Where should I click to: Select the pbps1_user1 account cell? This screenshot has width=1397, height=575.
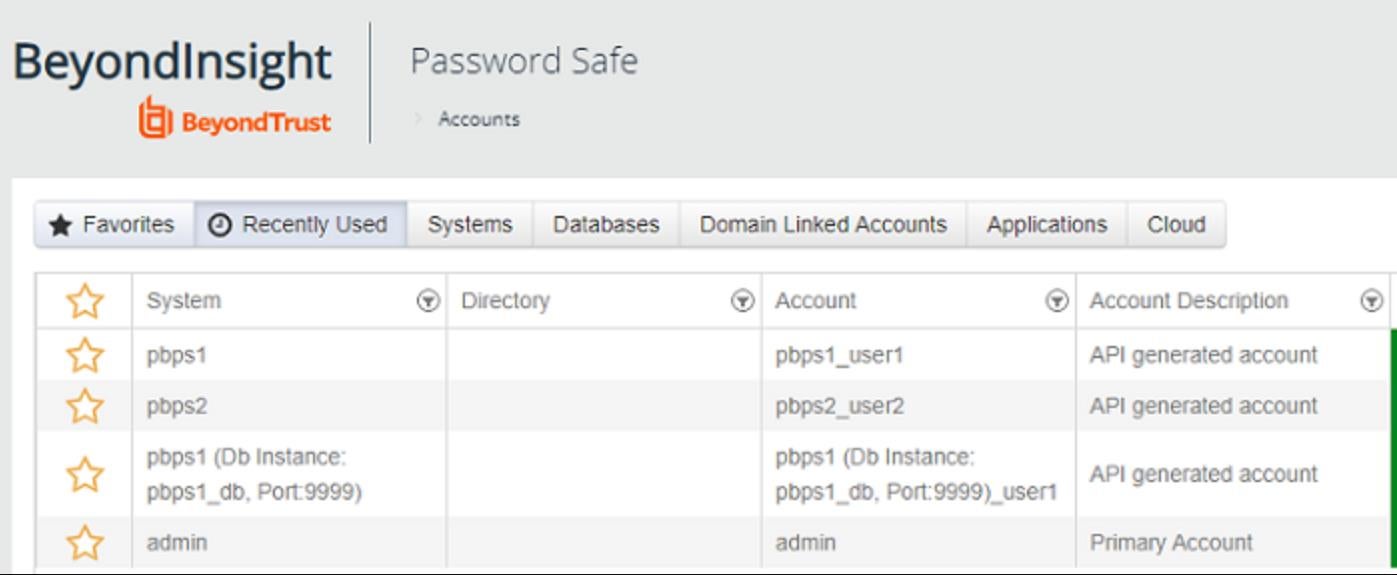point(839,355)
